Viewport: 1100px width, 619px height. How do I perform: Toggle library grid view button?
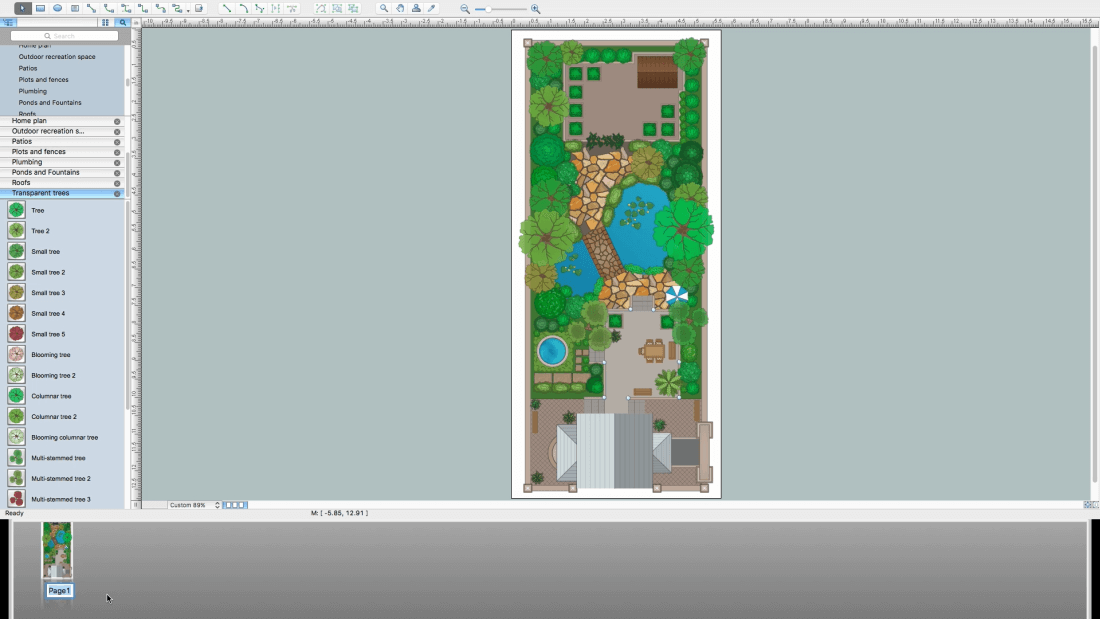click(x=105, y=22)
